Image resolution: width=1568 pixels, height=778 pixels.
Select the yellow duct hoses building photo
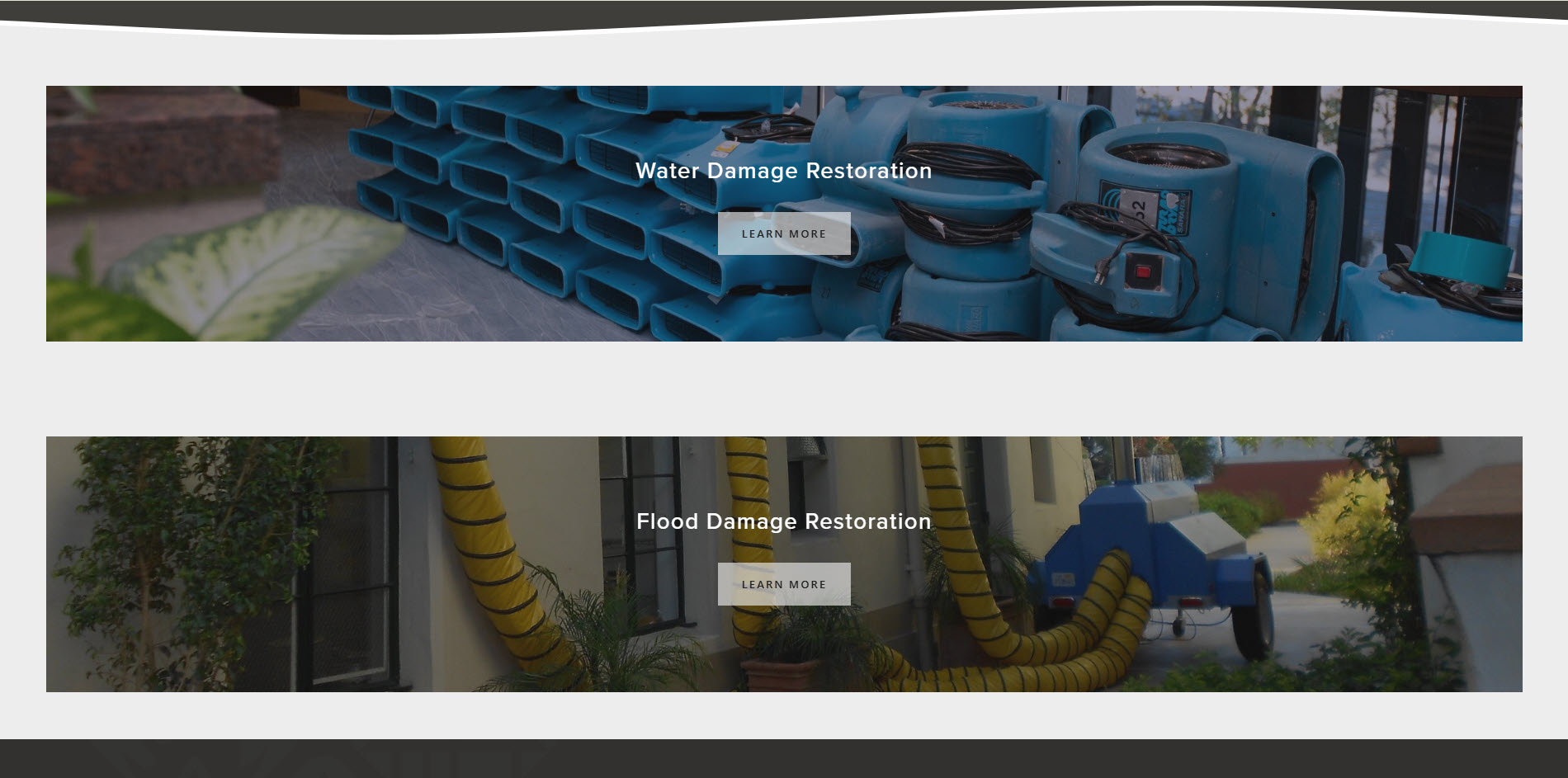tap(784, 564)
